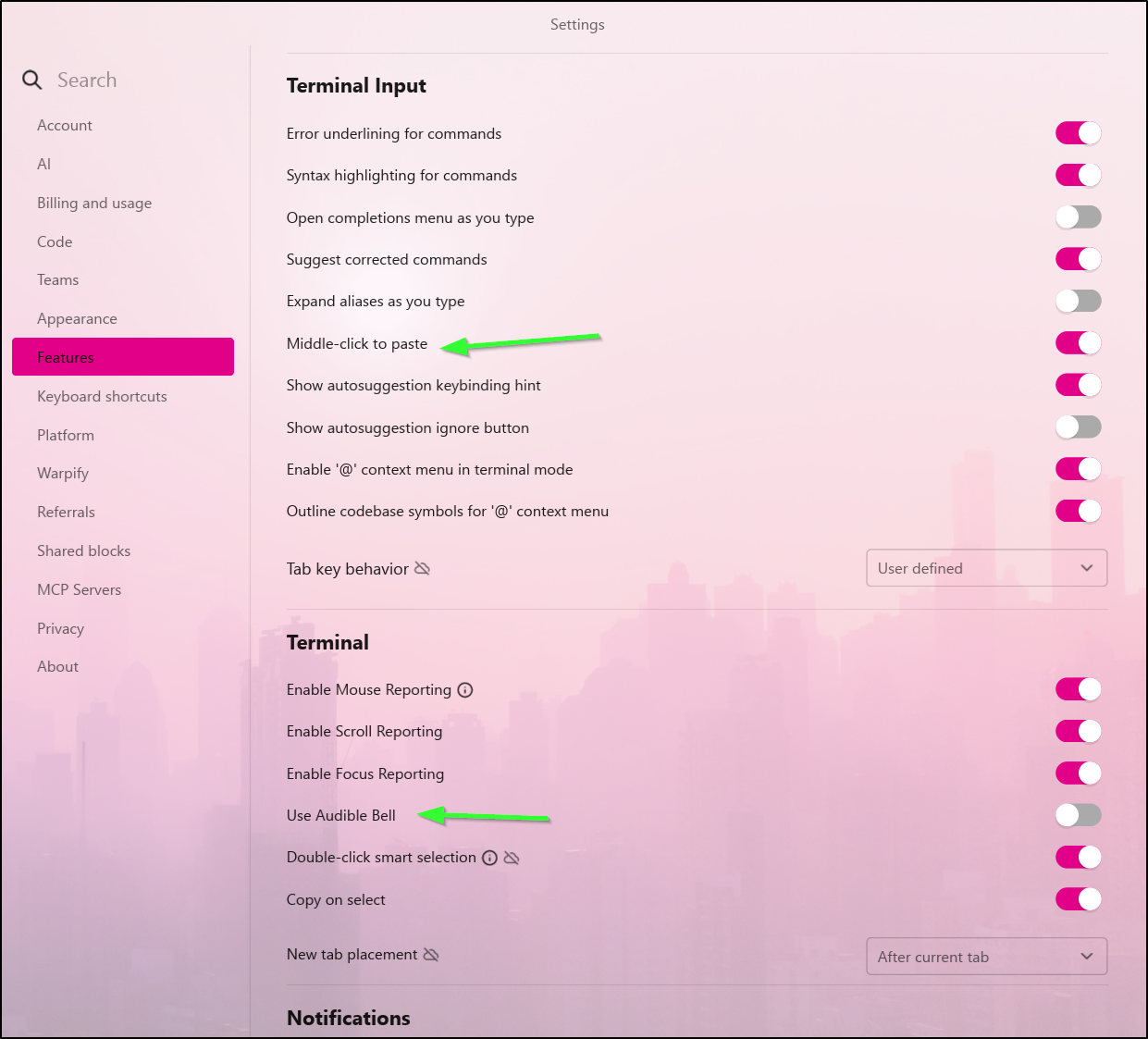Click the info icon beside Enable Mouse Reporting
Viewport: 1148px width, 1039px height.
coord(466,689)
